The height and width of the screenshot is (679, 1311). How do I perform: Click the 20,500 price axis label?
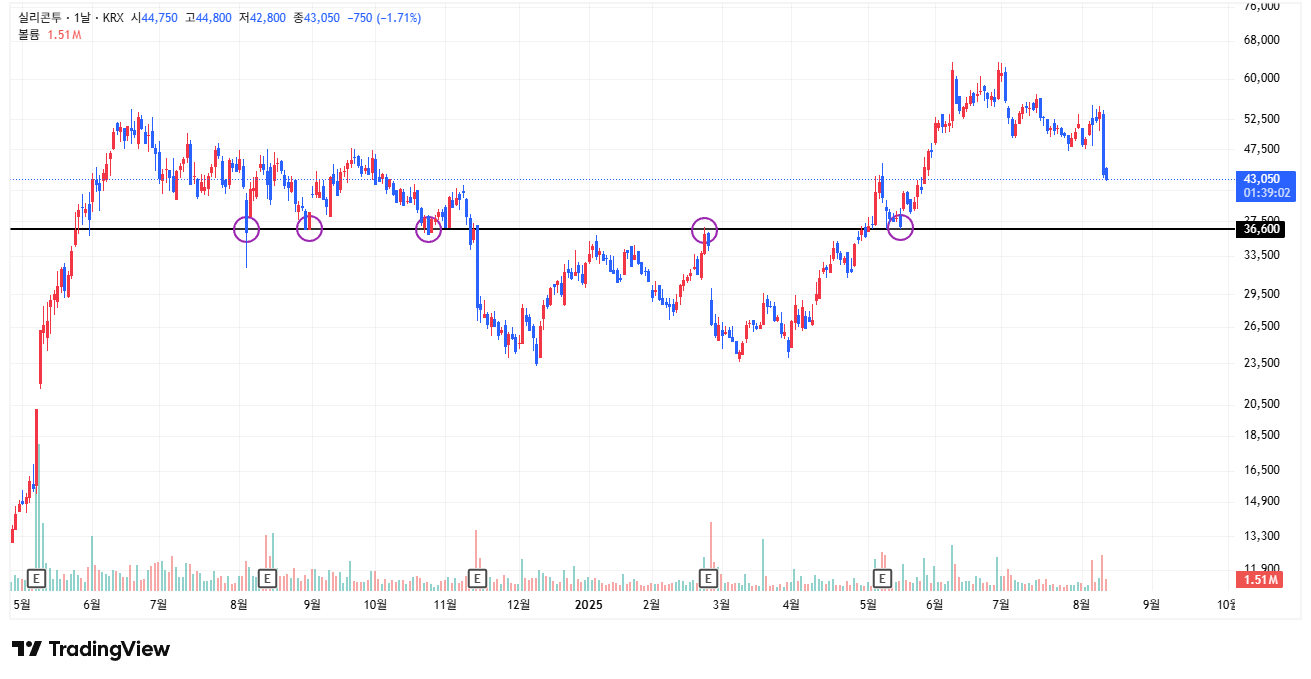1262,404
